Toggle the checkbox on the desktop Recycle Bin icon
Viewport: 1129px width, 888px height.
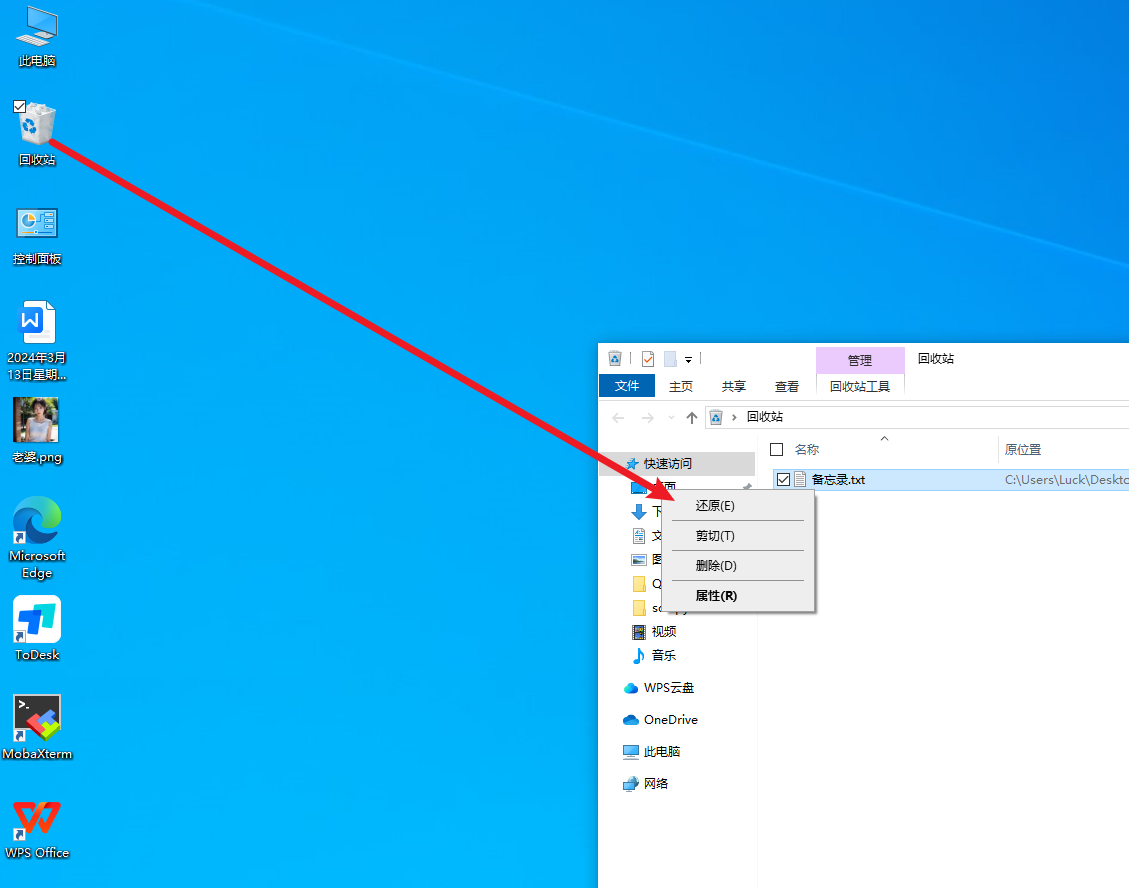(19, 106)
